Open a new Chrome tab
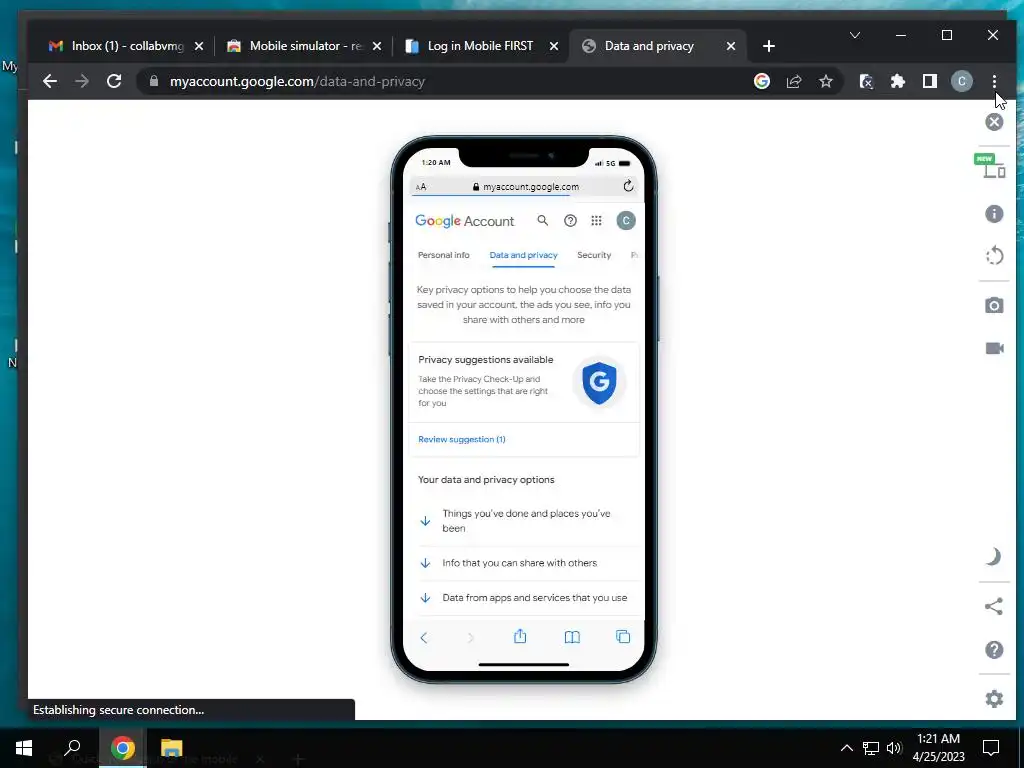 point(769,46)
